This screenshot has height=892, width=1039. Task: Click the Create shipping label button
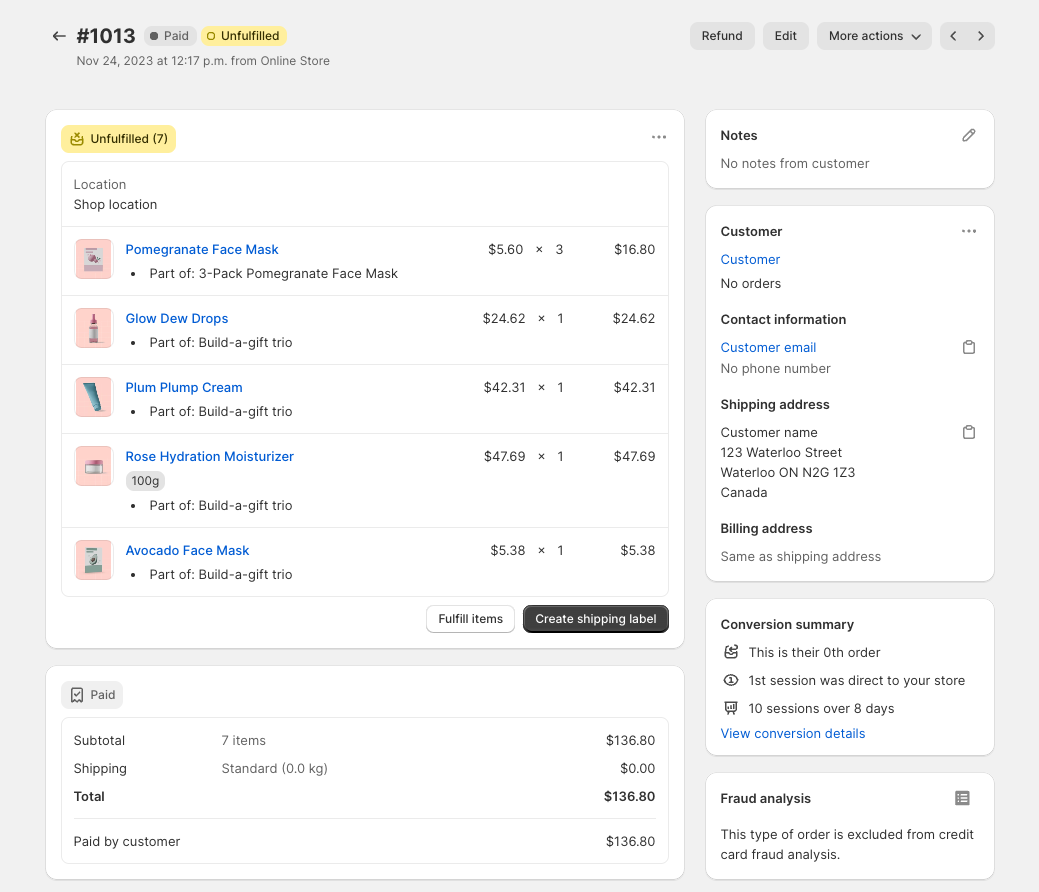pos(595,619)
